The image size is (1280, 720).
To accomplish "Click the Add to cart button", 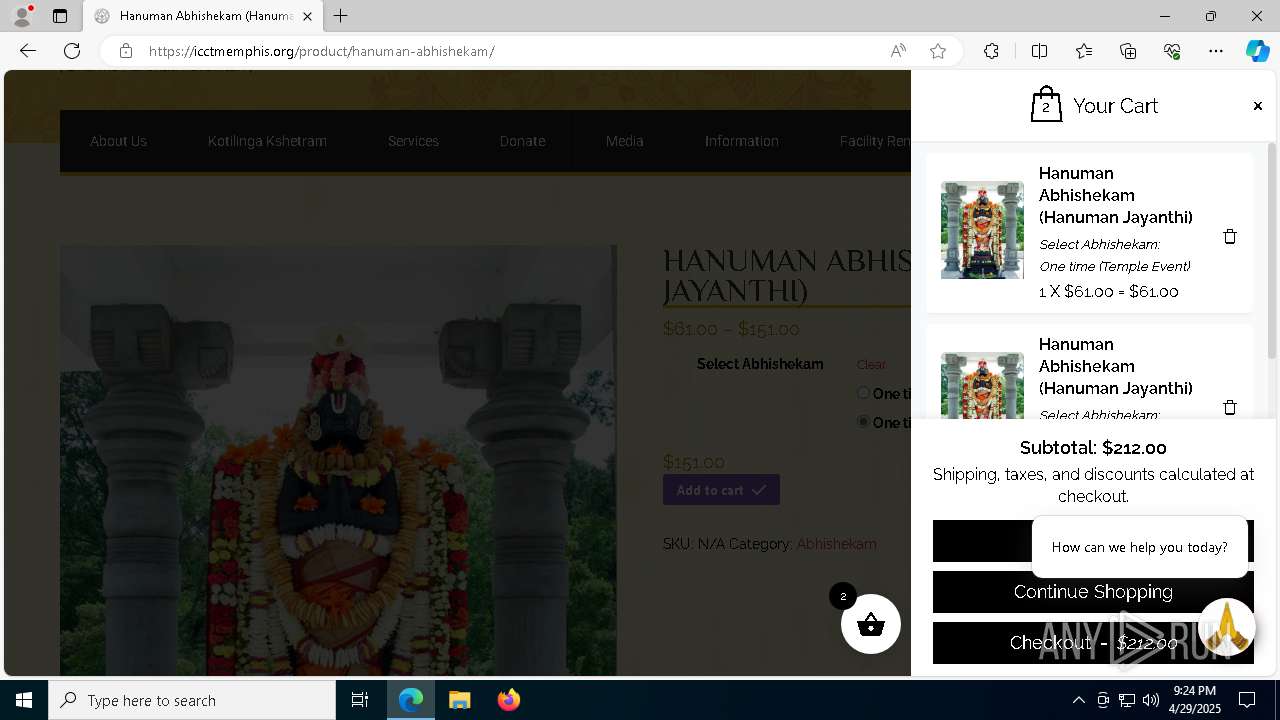I will pos(721,490).
